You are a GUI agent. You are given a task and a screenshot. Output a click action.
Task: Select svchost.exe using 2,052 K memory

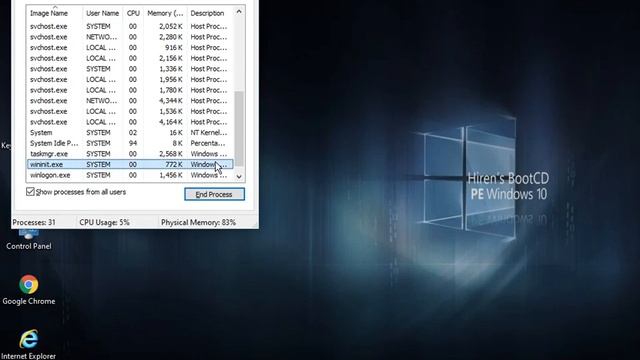click(130, 26)
